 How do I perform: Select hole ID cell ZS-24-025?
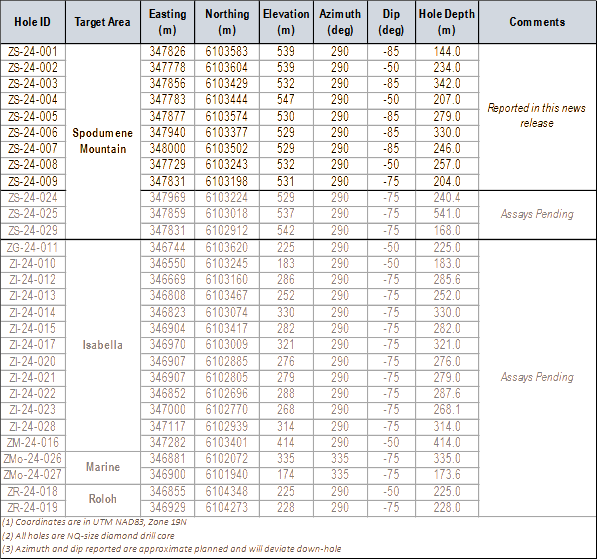coord(33,214)
